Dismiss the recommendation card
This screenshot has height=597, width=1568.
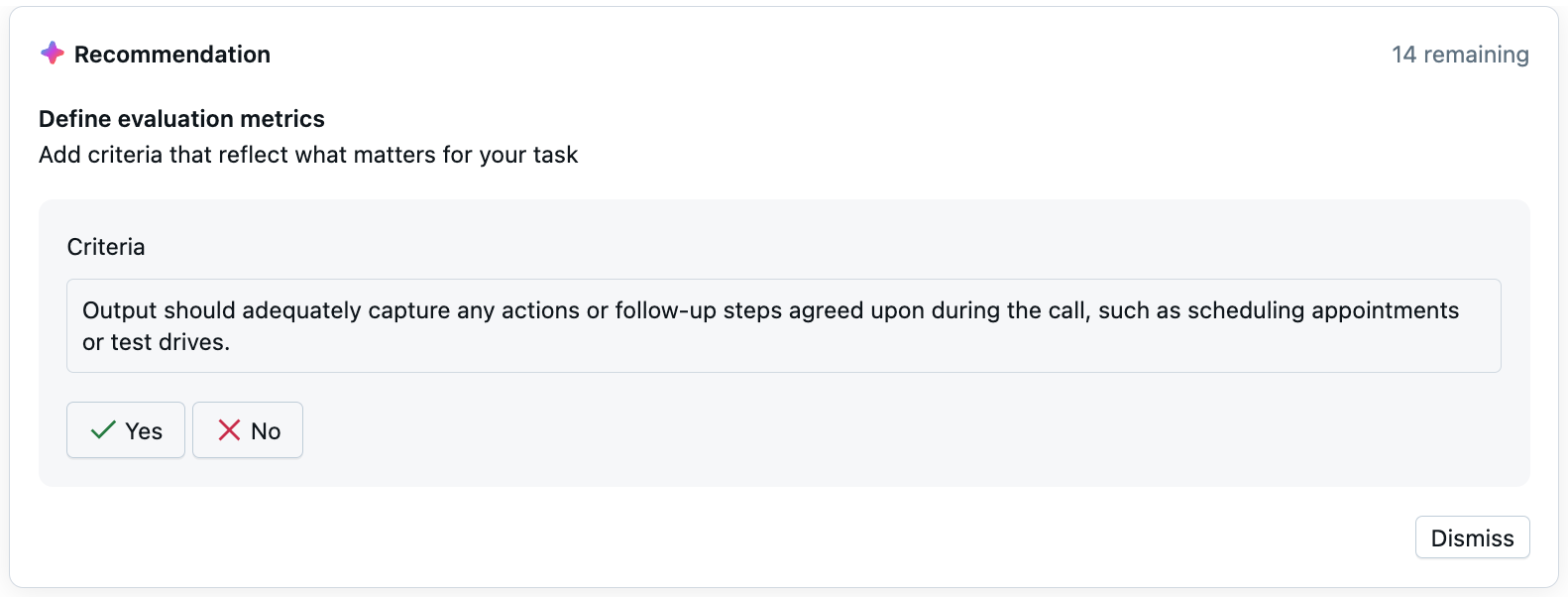pyautogui.click(x=1472, y=537)
